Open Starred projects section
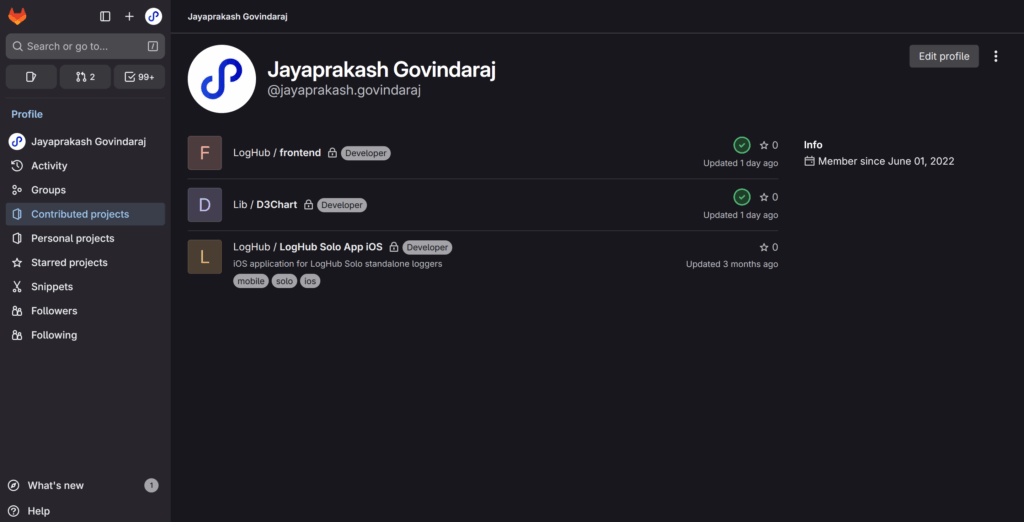 click(69, 262)
